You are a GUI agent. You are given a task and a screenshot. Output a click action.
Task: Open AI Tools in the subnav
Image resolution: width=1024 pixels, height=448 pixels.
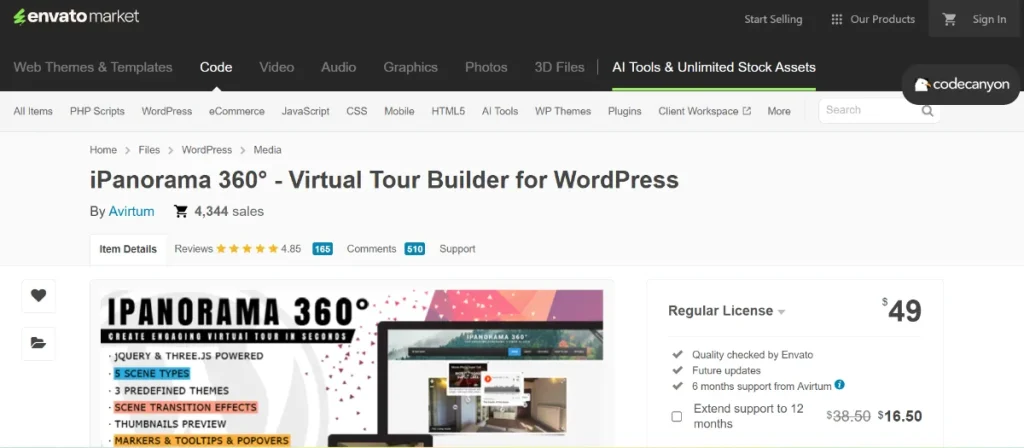500,111
